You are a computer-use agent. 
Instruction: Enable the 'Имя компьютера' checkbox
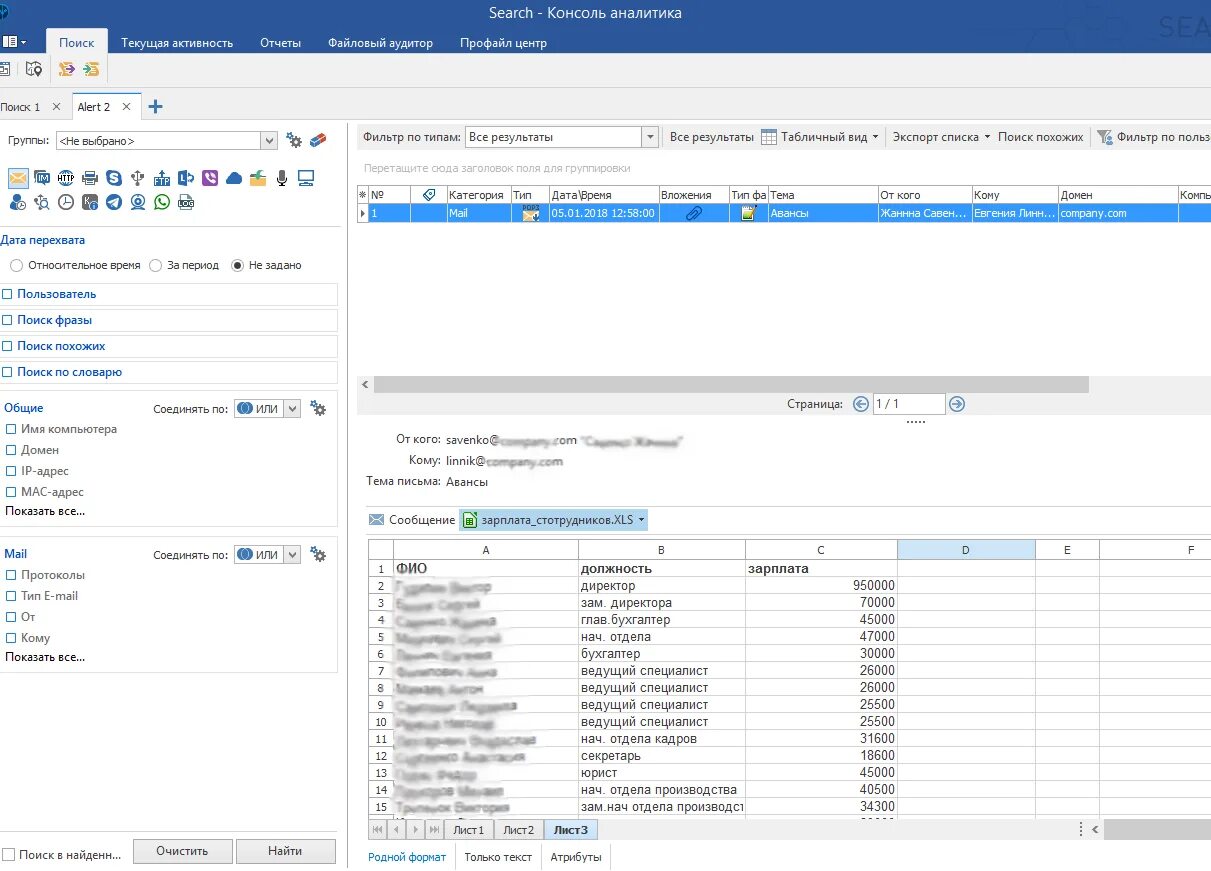pos(10,429)
